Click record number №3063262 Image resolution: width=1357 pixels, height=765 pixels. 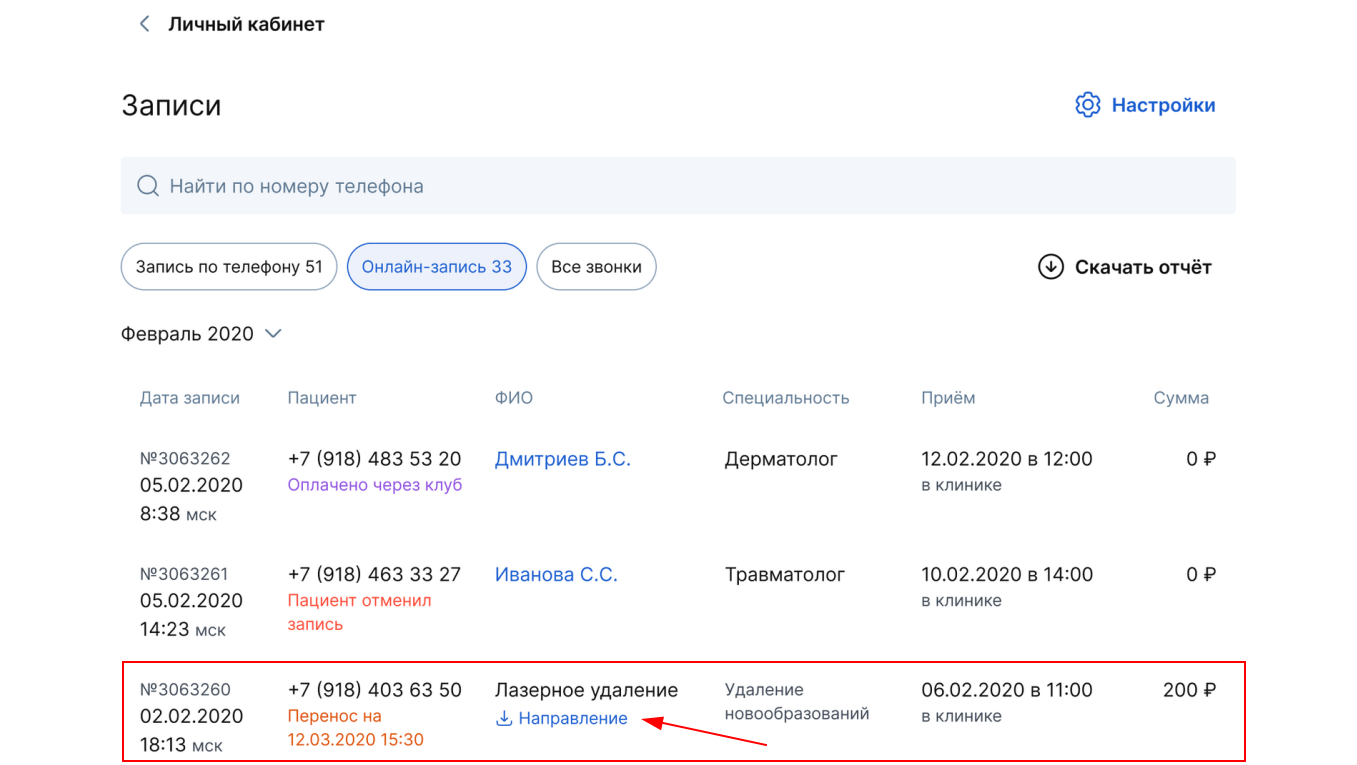(185, 459)
